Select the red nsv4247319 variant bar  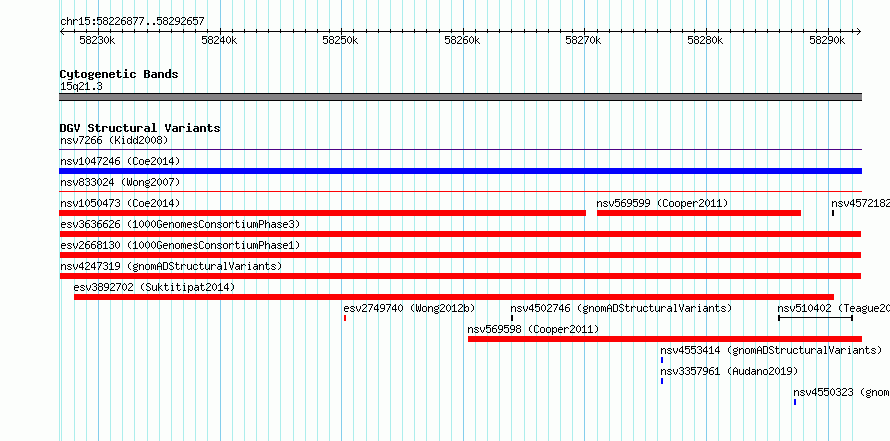[460, 276]
